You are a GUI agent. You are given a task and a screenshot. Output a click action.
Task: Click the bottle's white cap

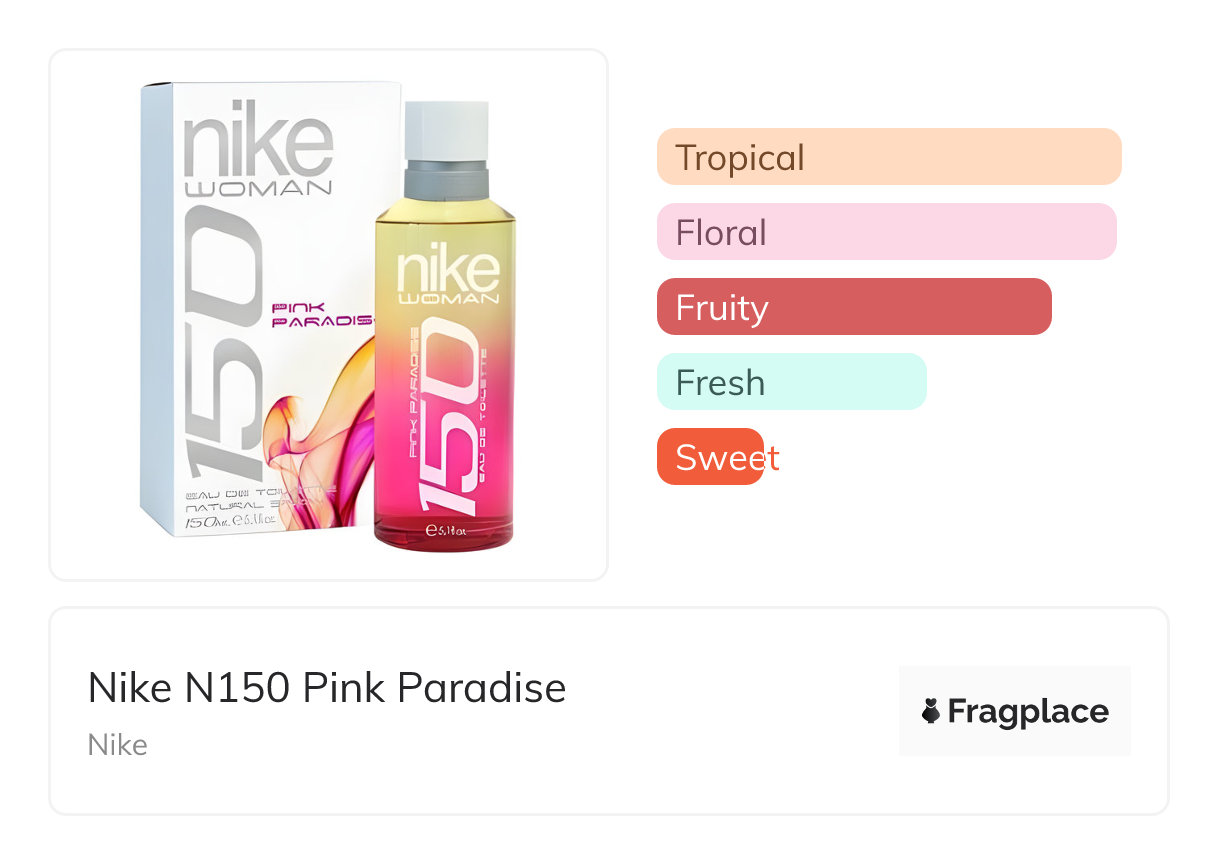tap(447, 129)
